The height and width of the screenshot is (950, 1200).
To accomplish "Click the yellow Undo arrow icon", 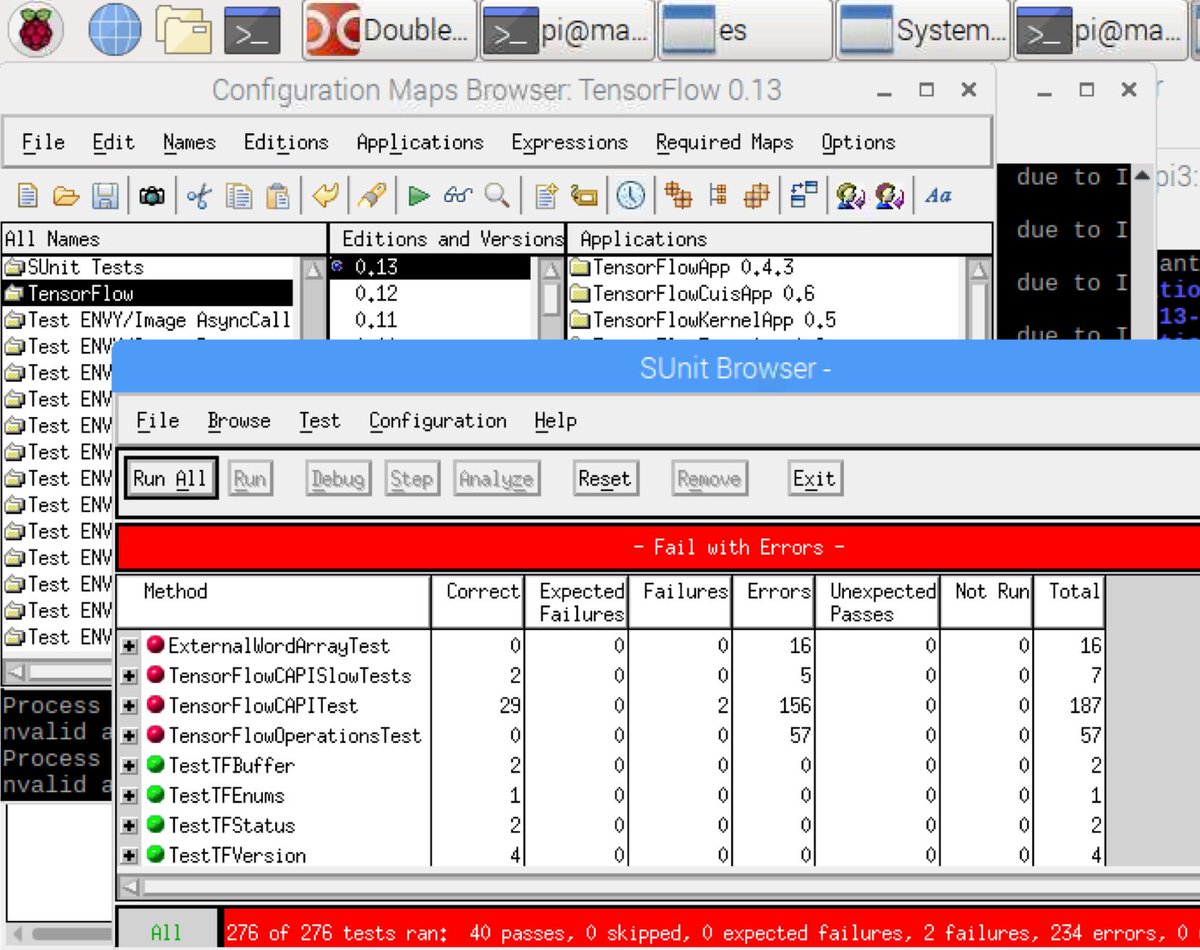I will pyautogui.click(x=326, y=196).
